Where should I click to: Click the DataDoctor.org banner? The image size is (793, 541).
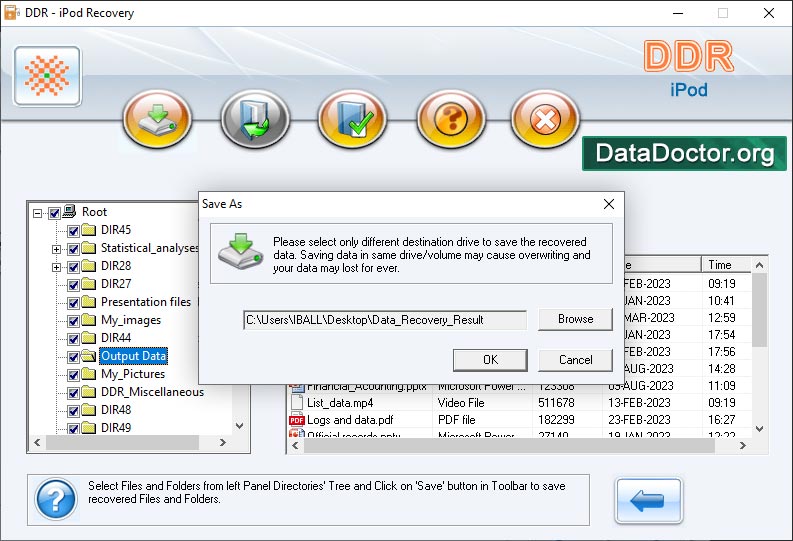(x=684, y=153)
